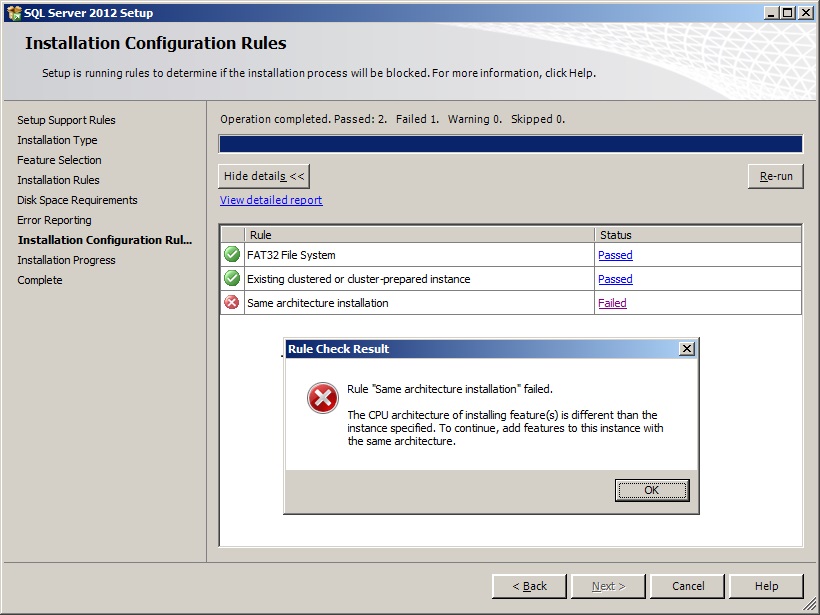Click OK in the Rule Check Result dialog
The image size is (820, 615).
pyautogui.click(x=652, y=490)
